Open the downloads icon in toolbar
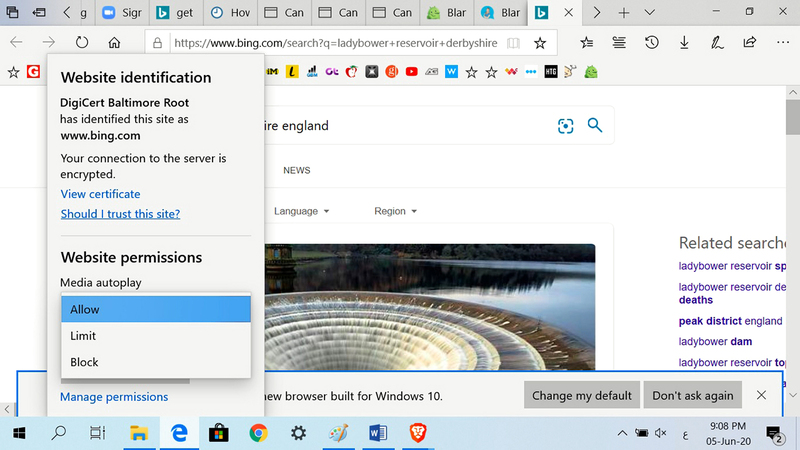 click(684, 44)
